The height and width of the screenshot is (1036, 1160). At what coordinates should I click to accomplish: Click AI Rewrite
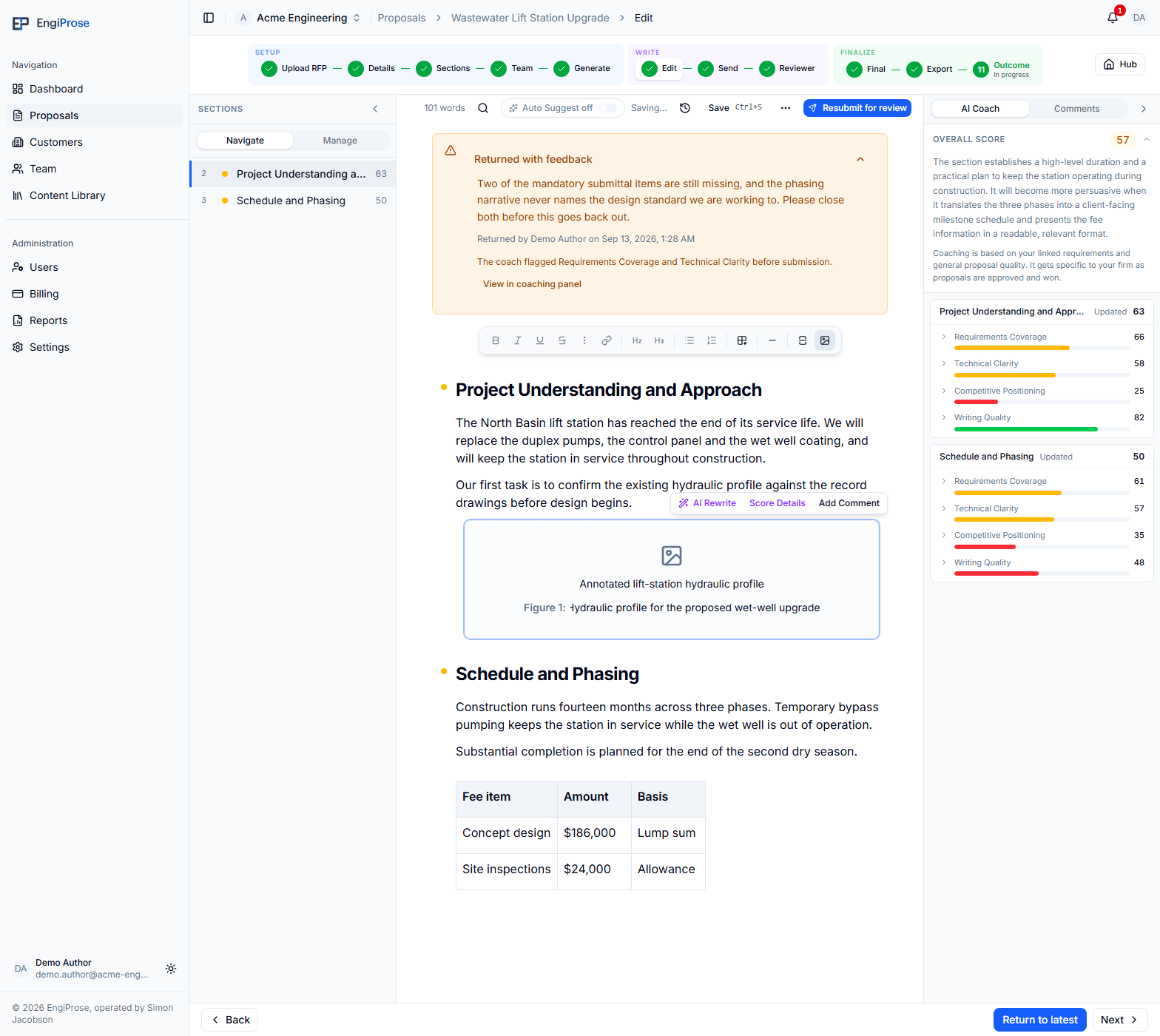tap(707, 503)
